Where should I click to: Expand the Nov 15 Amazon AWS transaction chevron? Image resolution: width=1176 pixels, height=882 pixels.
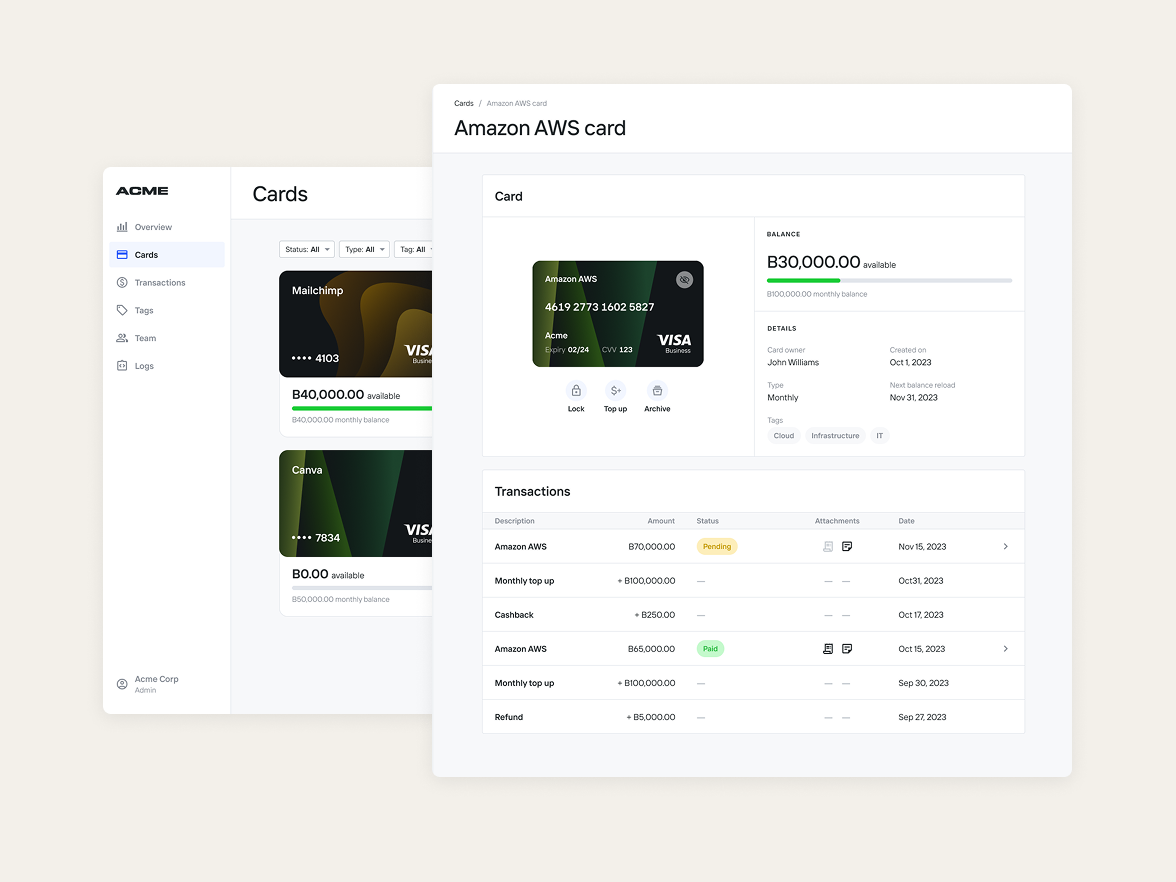click(1006, 547)
